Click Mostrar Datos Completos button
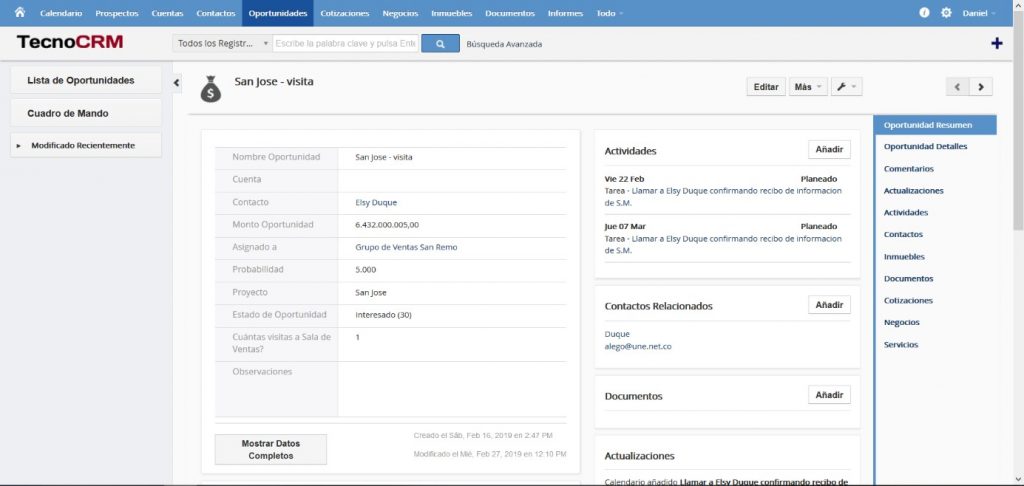Screen dimensions: 1024x486 270,449
